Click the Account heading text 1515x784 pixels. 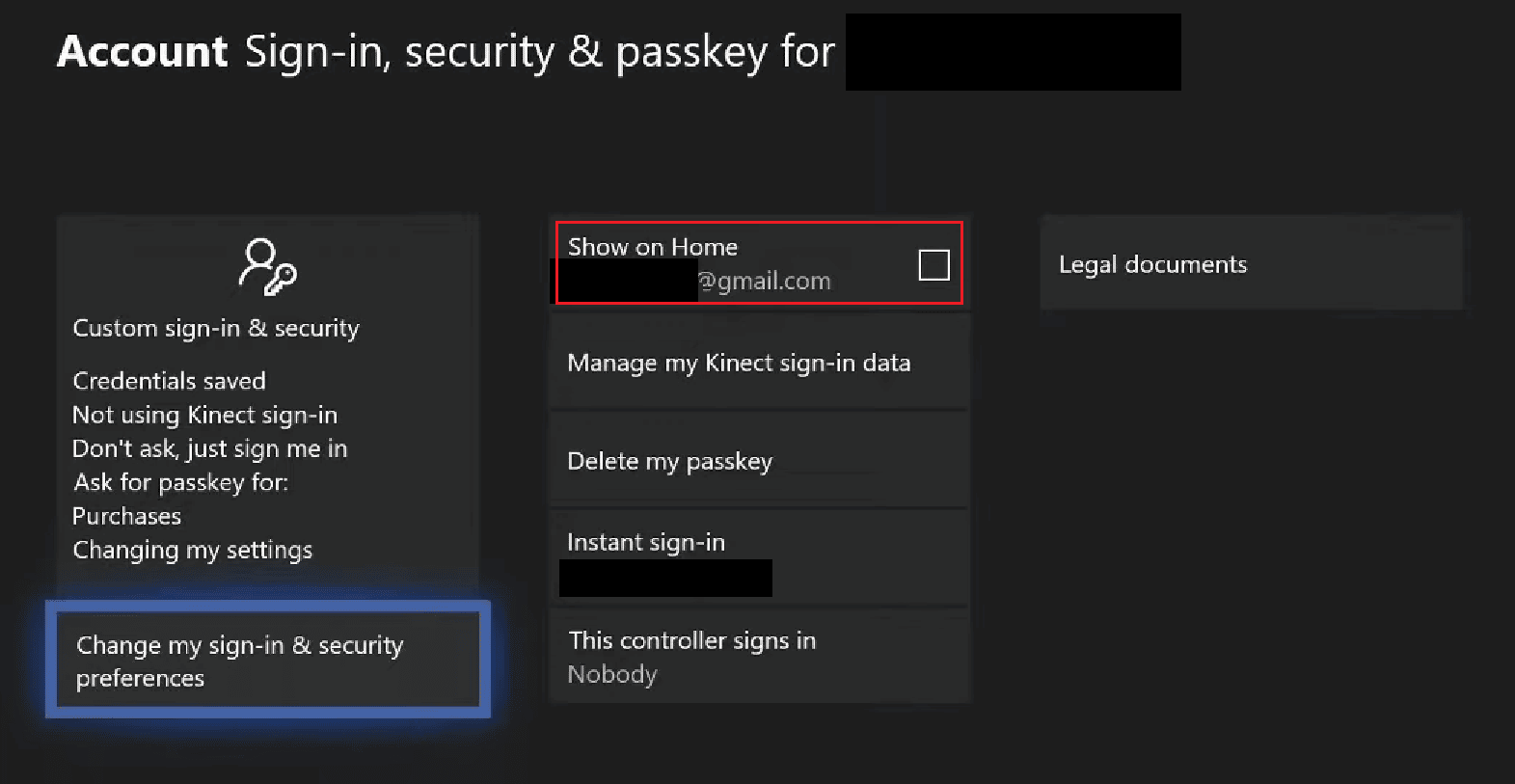pos(143,52)
